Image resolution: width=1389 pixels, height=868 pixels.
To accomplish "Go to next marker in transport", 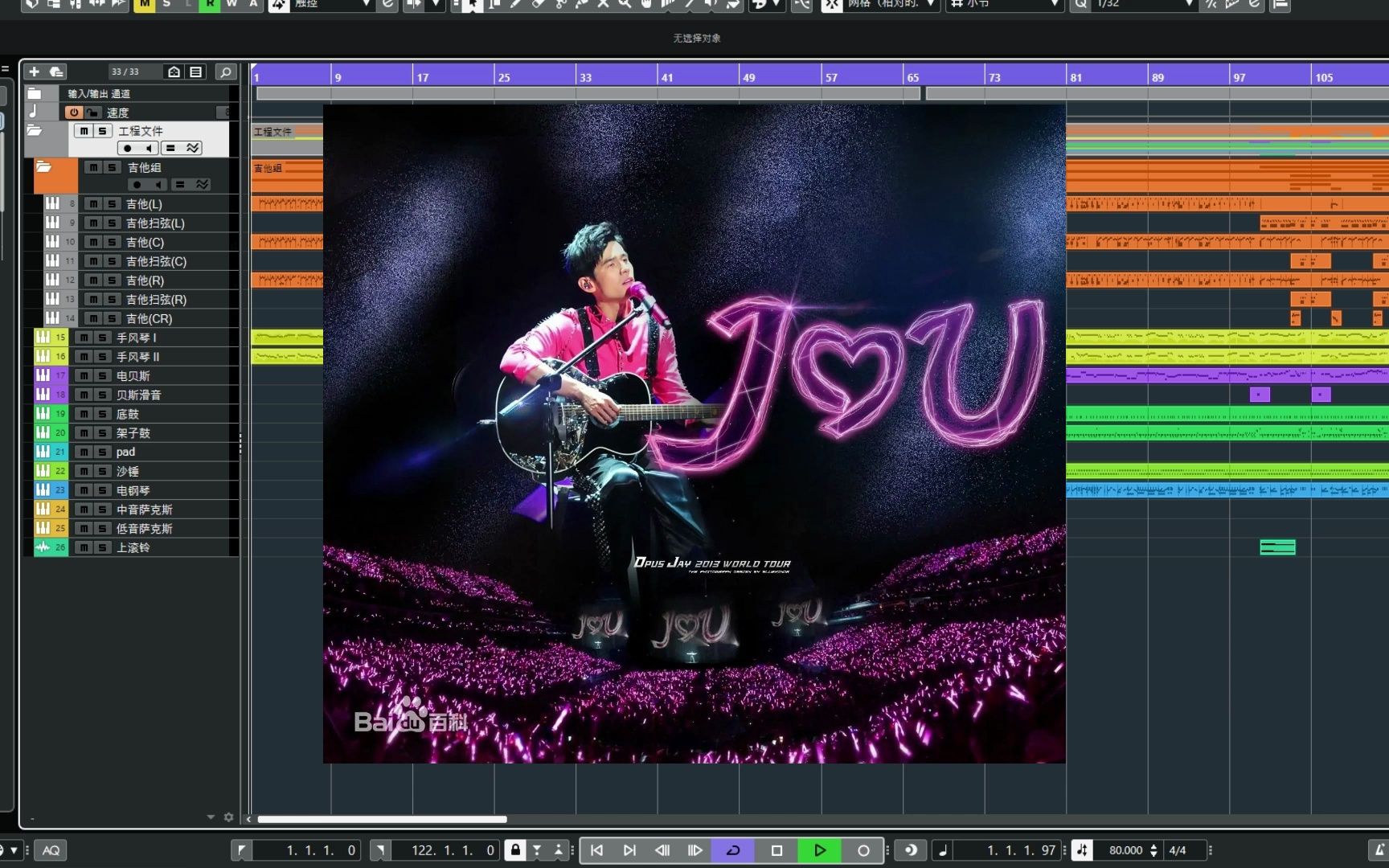I will [629, 850].
